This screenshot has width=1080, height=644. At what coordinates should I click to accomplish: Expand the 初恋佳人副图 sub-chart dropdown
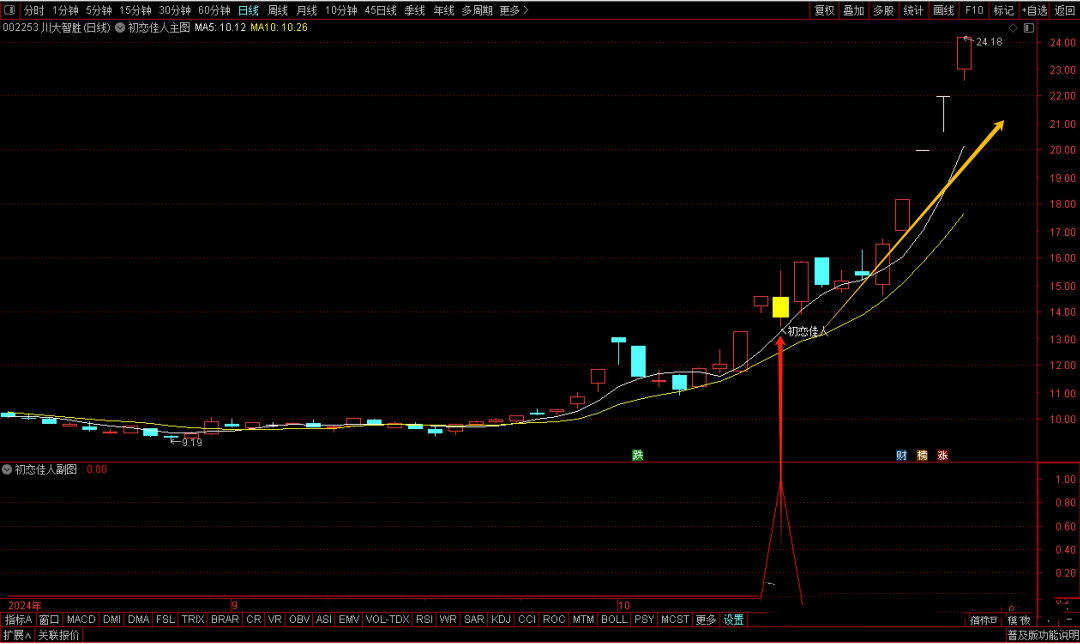[8, 469]
